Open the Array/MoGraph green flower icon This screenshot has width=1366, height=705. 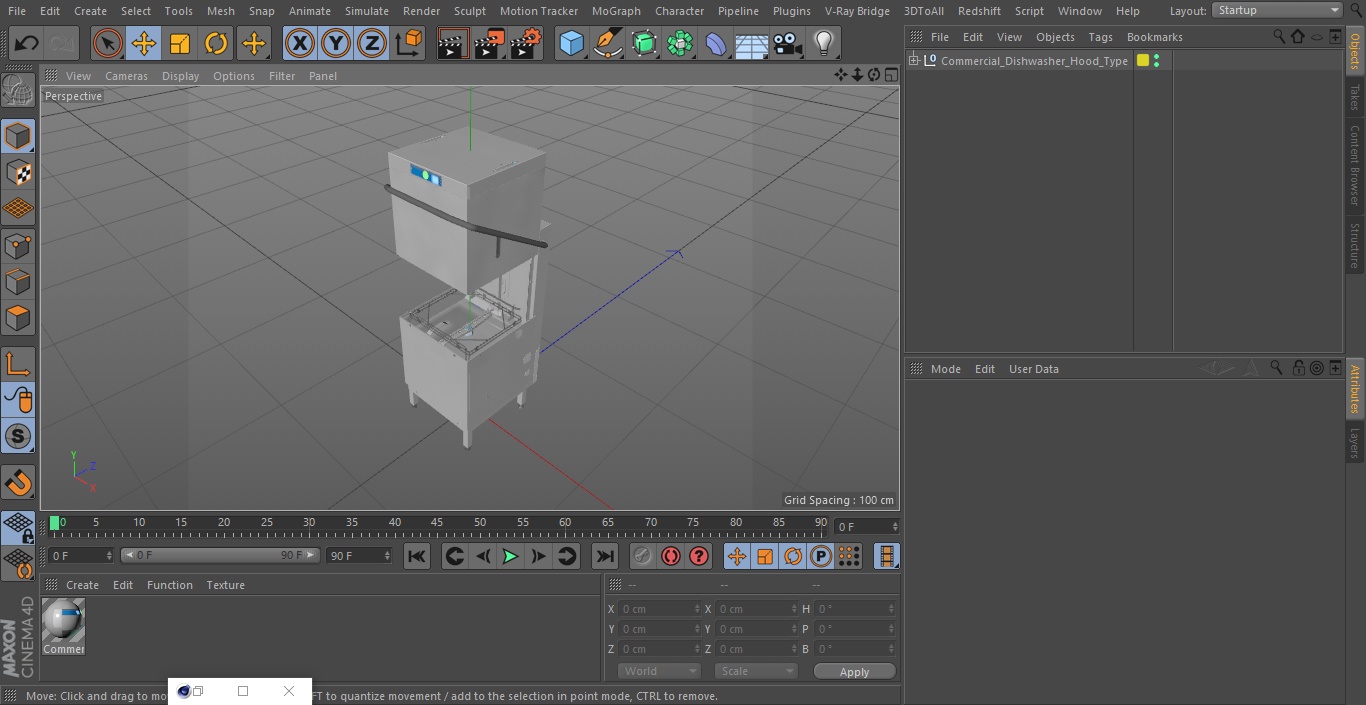680,43
